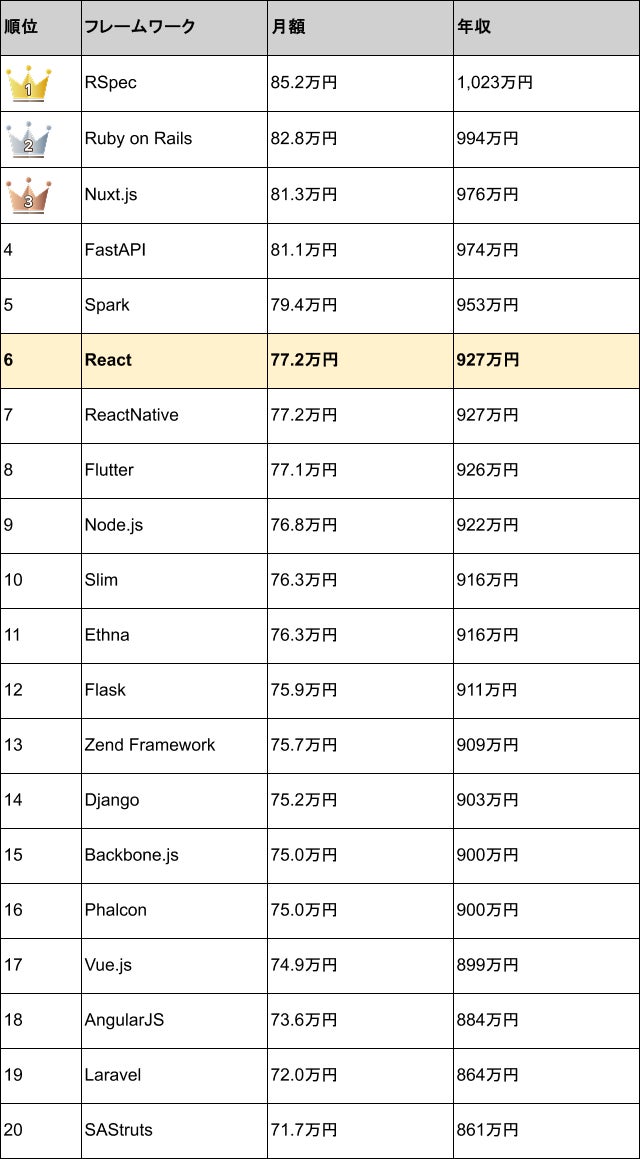Click RSpec's 1,023万円 annual income cell
The height and width of the screenshot is (1159, 640).
point(546,84)
